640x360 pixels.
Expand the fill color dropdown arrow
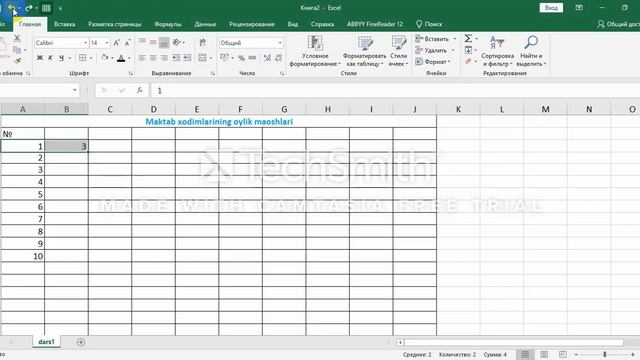point(112,58)
